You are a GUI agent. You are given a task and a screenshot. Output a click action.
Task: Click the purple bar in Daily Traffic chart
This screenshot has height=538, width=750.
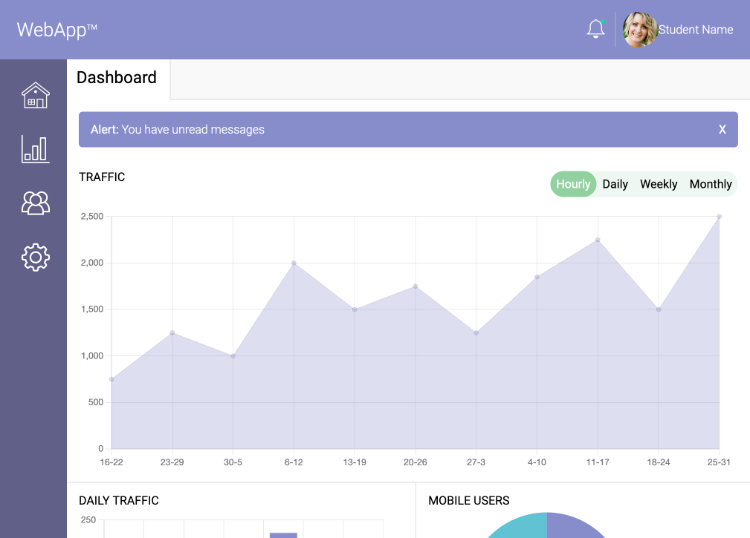283,535
